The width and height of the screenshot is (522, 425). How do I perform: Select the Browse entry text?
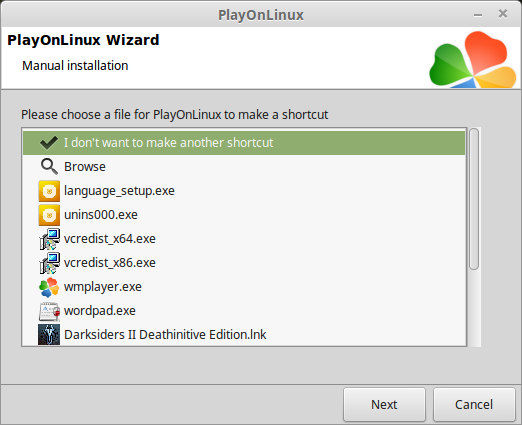point(85,167)
